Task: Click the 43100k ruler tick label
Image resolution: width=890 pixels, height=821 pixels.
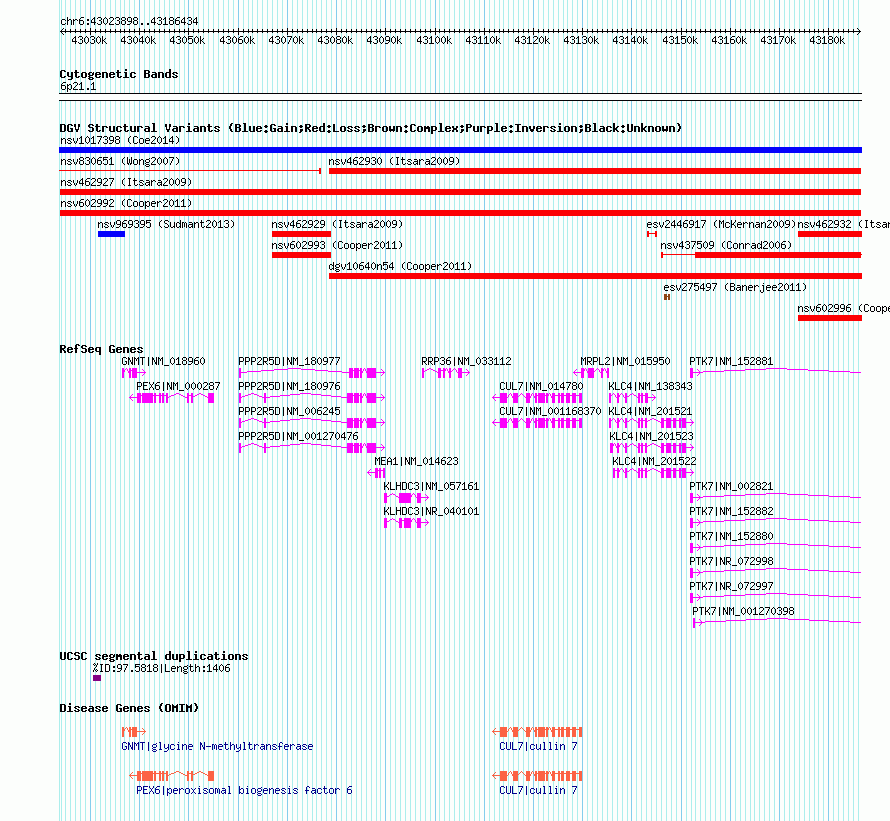Action: click(434, 40)
